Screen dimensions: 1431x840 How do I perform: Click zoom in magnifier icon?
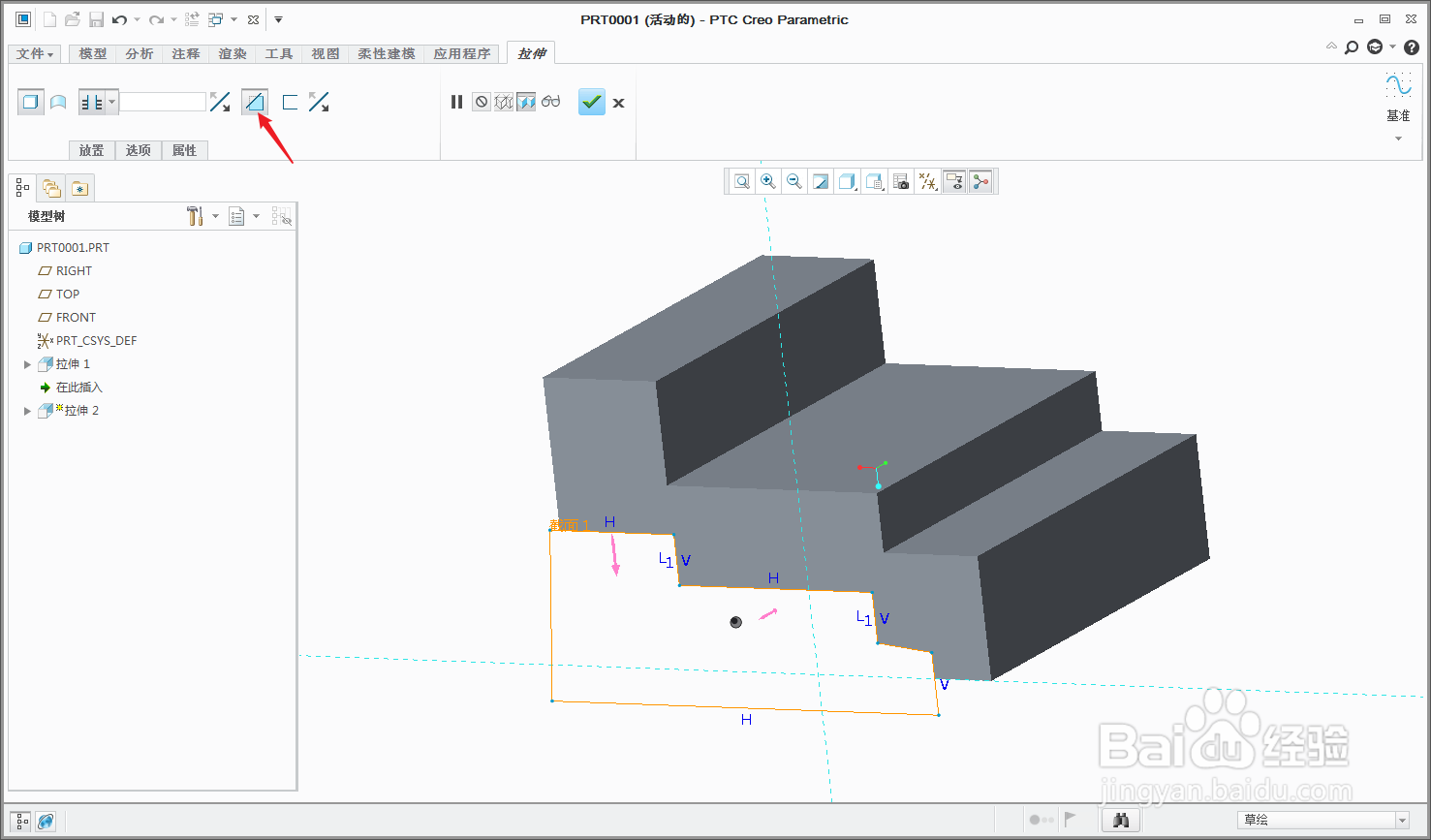768,181
